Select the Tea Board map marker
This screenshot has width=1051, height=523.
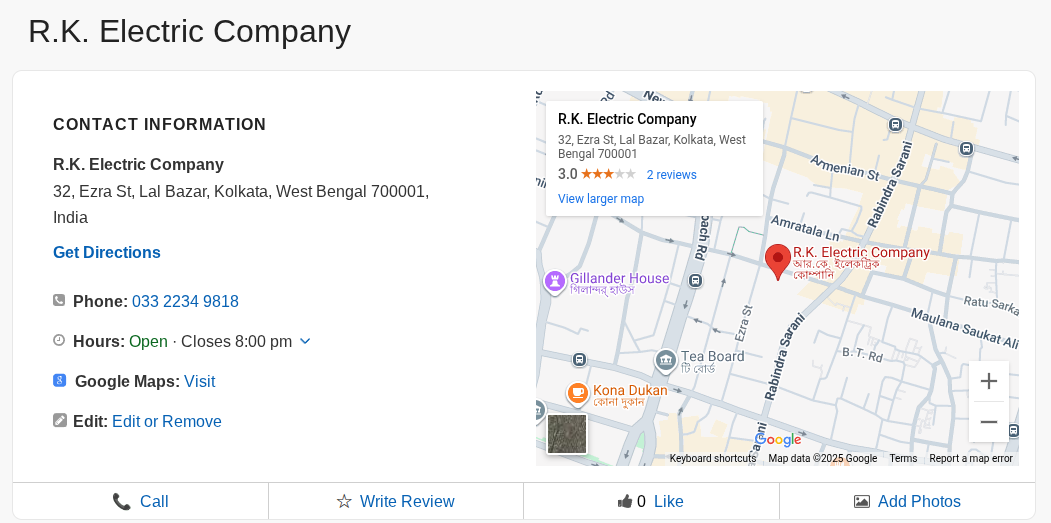(x=666, y=360)
